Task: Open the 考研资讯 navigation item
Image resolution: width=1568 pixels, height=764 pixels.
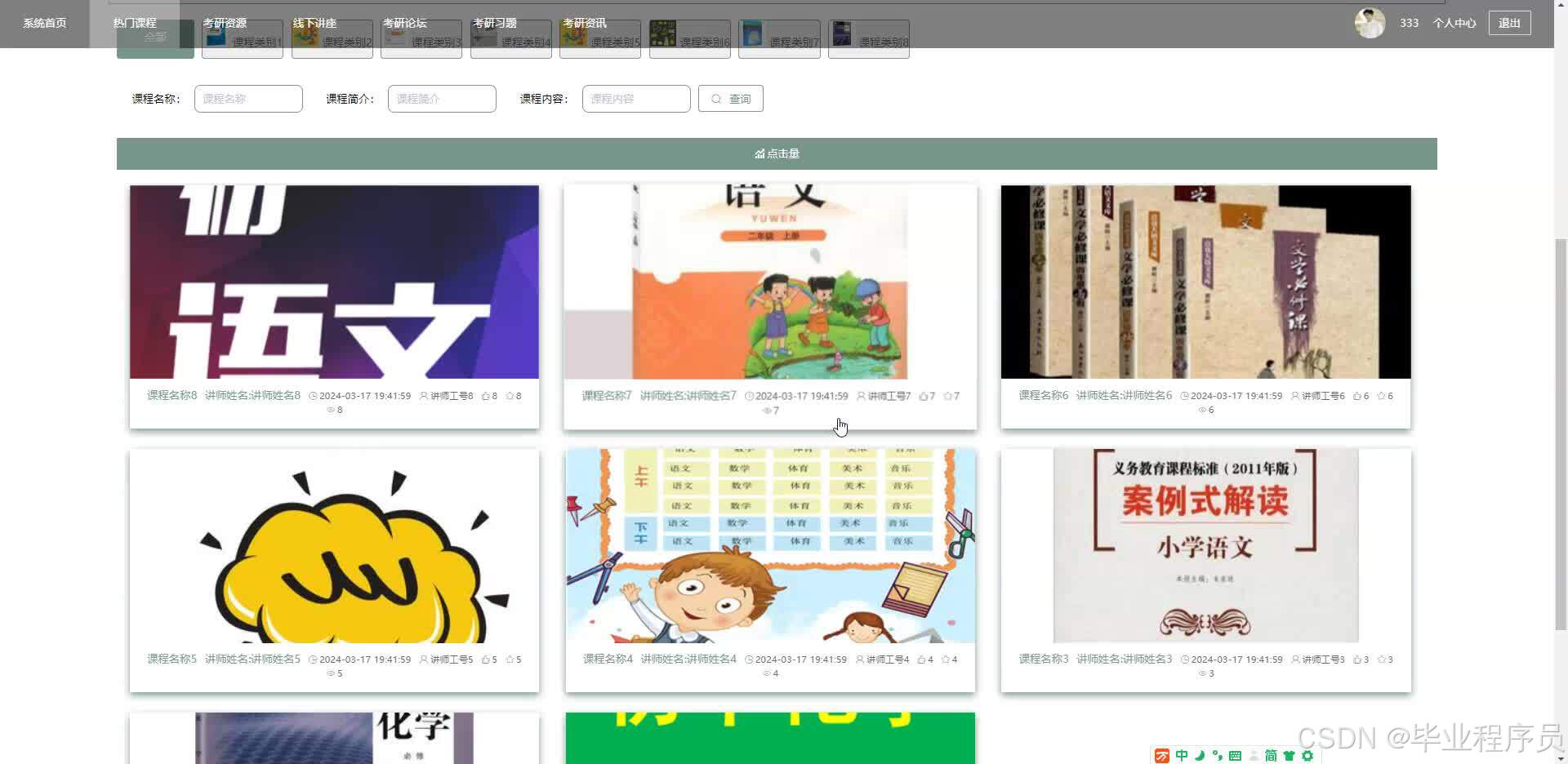Action: (x=585, y=23)
